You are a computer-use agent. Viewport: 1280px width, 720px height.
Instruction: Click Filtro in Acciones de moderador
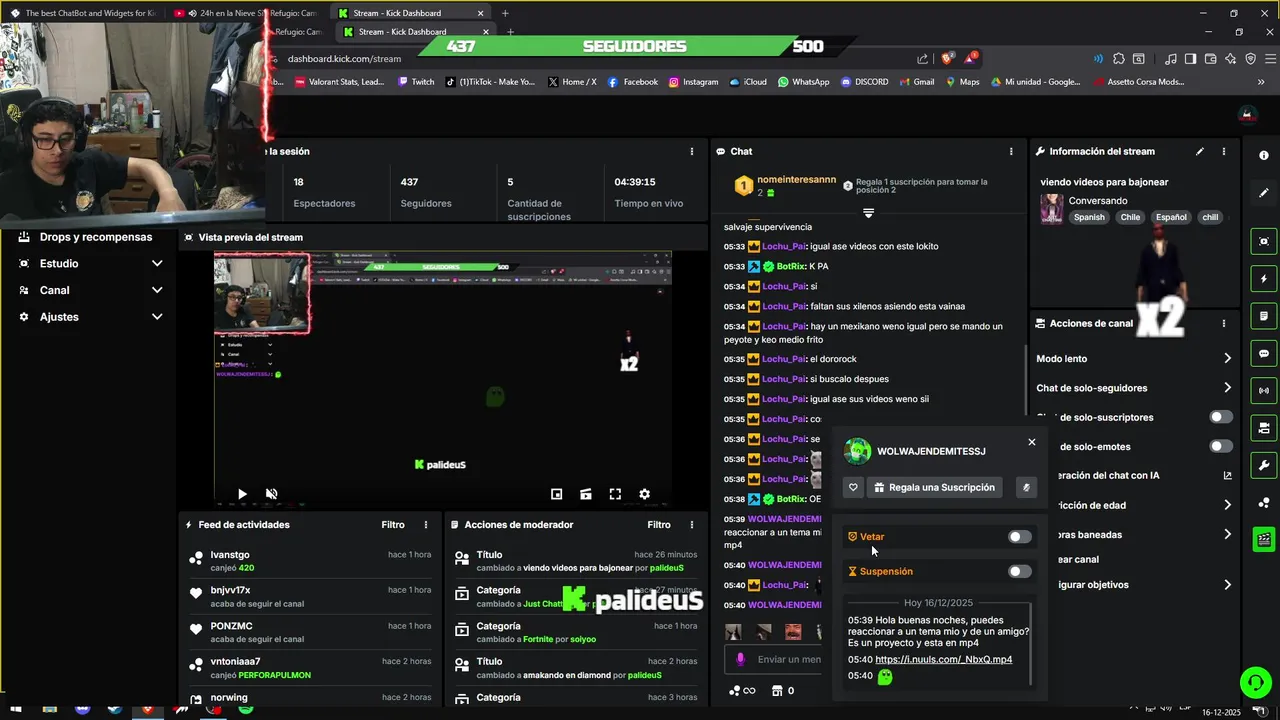(659, 525)
